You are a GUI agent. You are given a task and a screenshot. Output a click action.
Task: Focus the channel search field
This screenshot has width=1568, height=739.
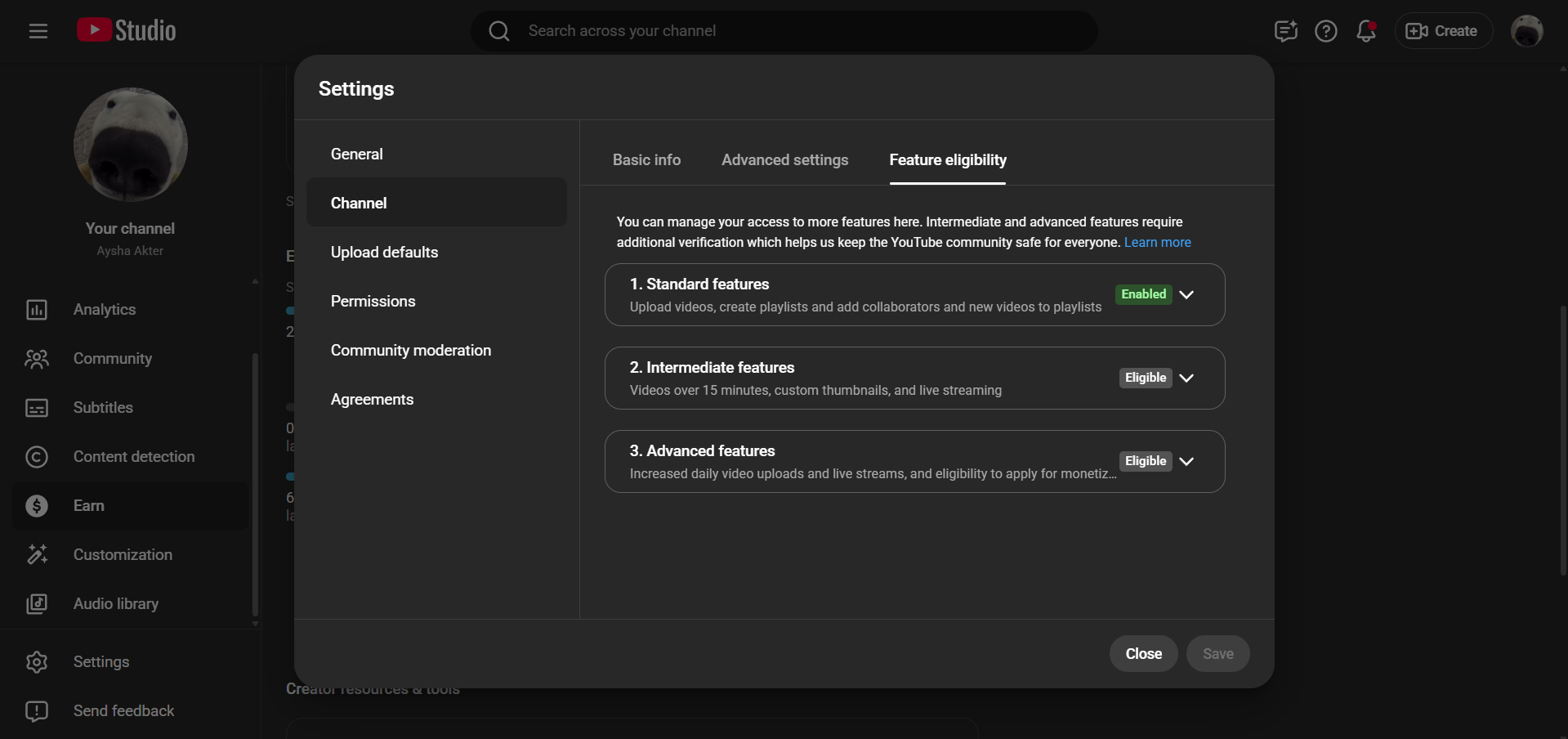click(x=784, y=31)
